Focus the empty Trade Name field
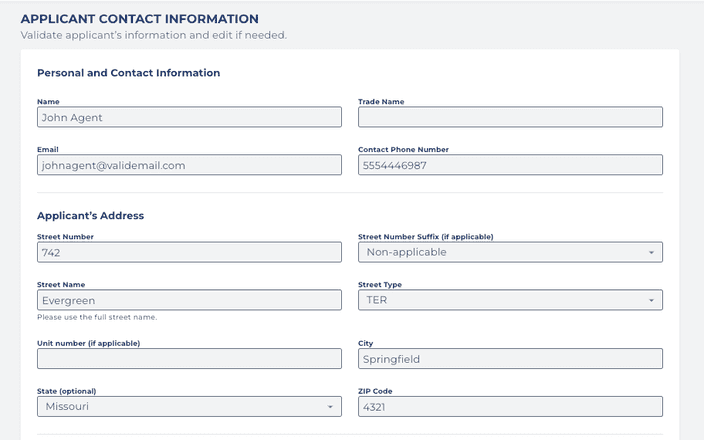704x440 pixels. pyautogui.click(x=510, y=117)
